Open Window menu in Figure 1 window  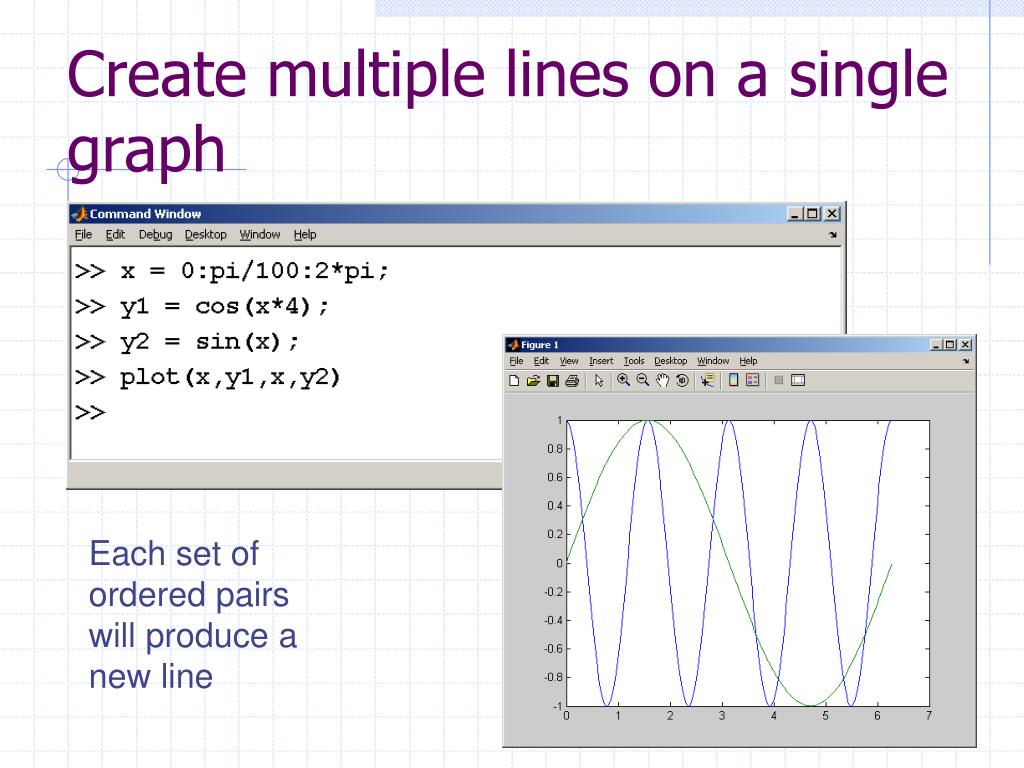click(713, 361)
